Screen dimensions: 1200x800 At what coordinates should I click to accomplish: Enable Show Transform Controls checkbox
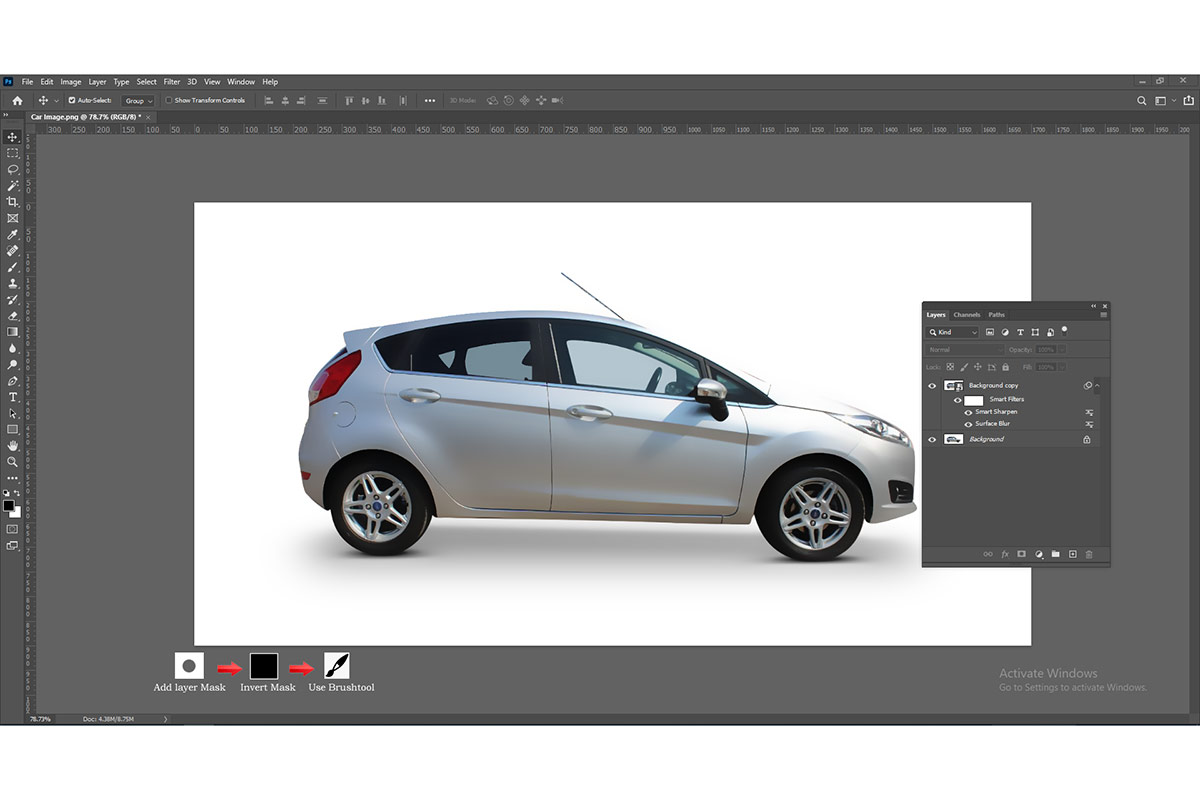click(x=169, y=100)
